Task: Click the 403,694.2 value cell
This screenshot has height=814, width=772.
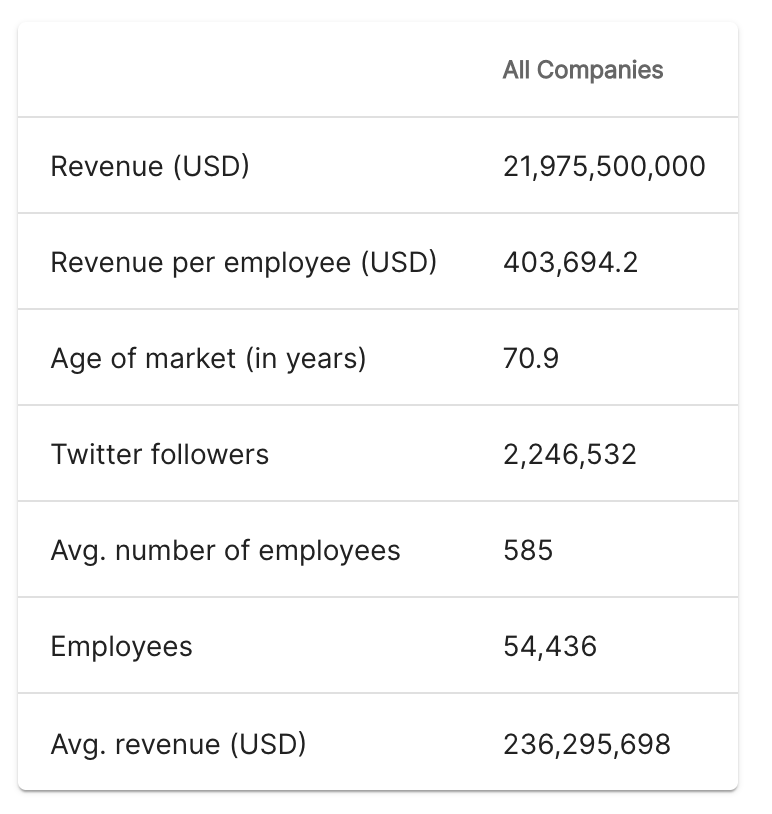Action: [570, 262]
